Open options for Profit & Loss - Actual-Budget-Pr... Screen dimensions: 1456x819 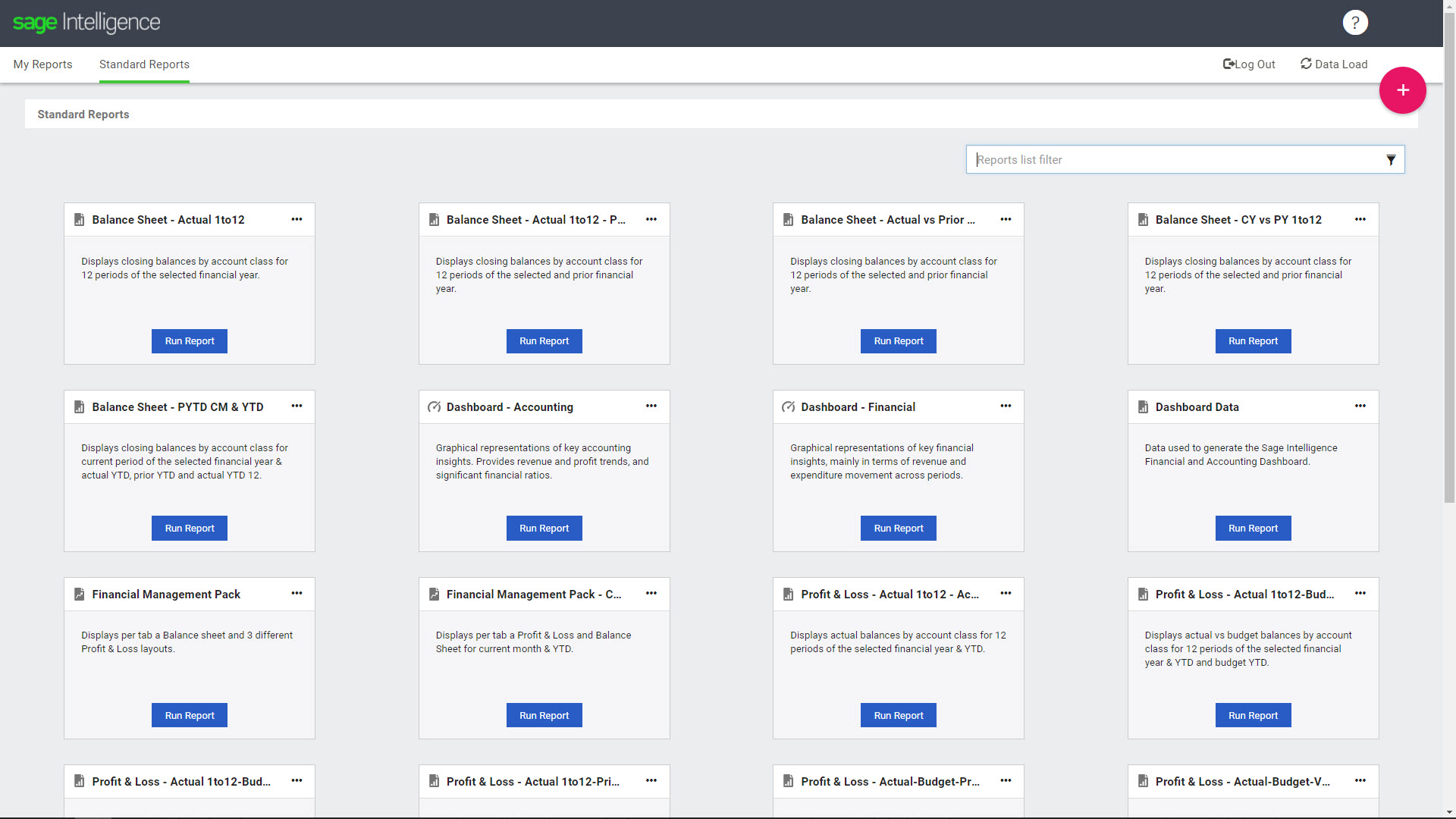coord(1006,781)
